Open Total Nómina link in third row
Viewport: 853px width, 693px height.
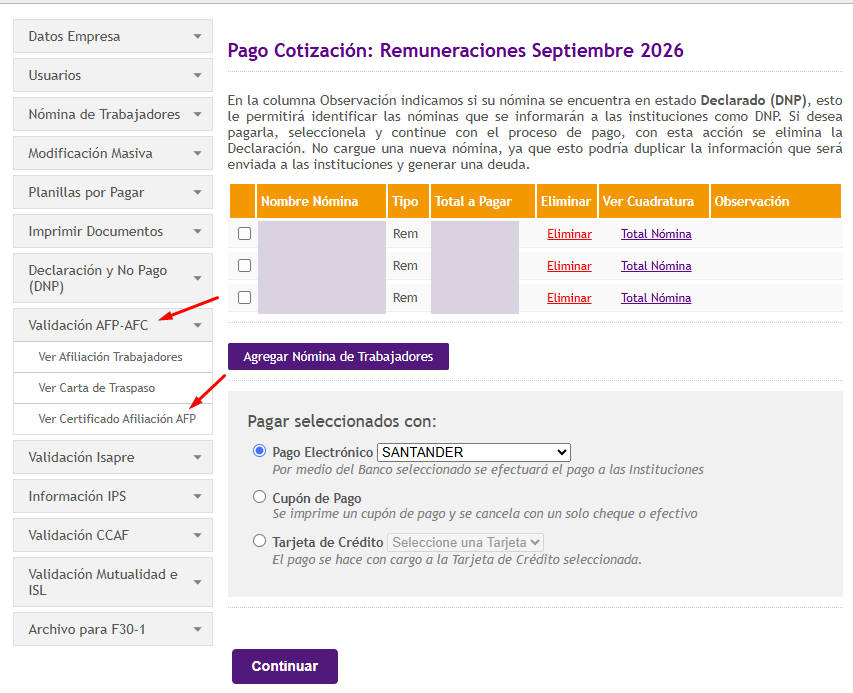pos(656,298)
